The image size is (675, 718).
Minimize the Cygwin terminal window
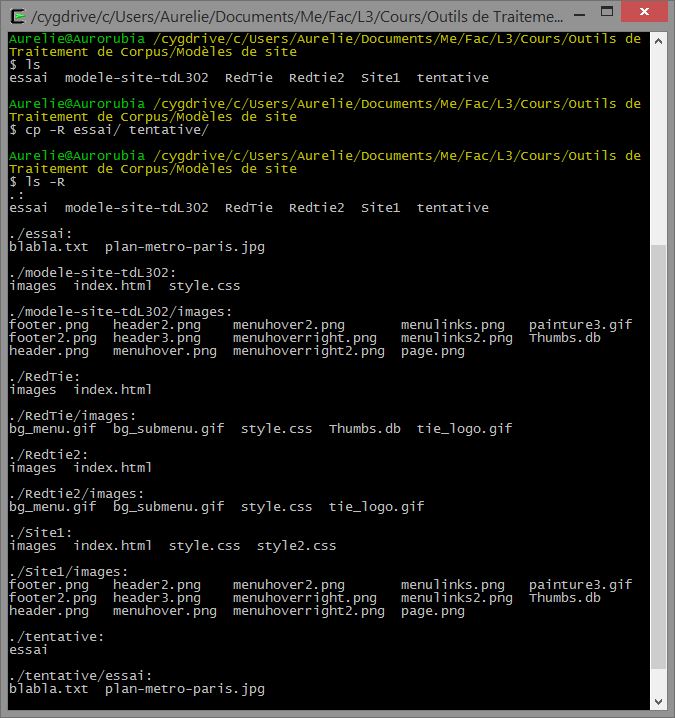click(x=580, y=15)
